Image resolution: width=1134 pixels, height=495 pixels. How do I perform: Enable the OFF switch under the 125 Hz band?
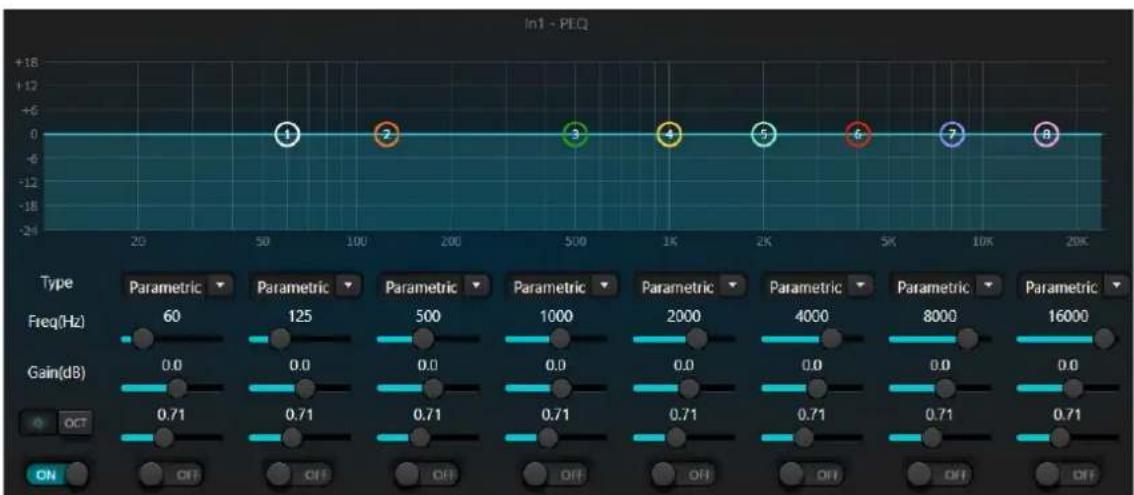point(299,475)
